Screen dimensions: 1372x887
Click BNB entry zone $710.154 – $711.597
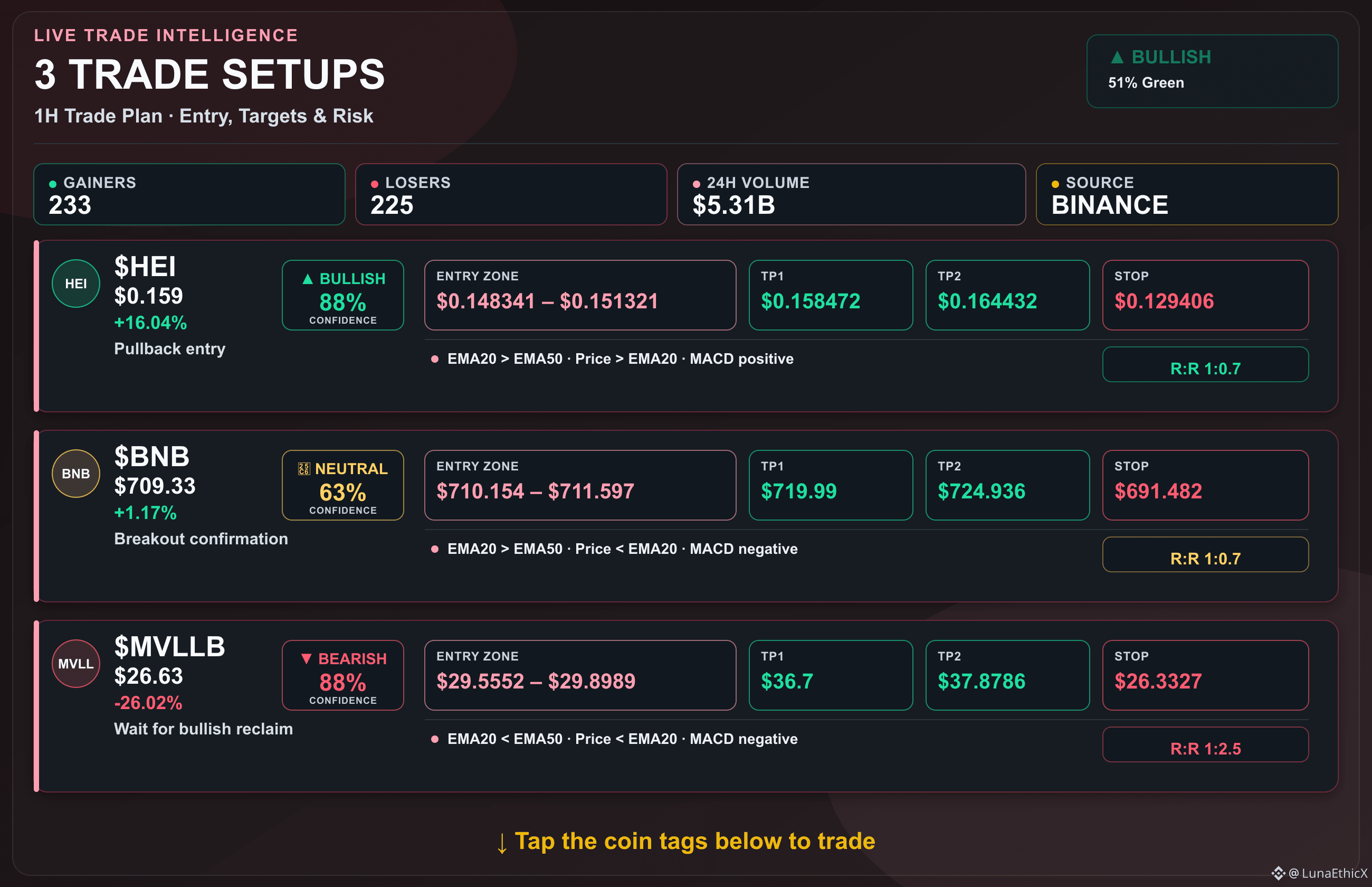535,492
